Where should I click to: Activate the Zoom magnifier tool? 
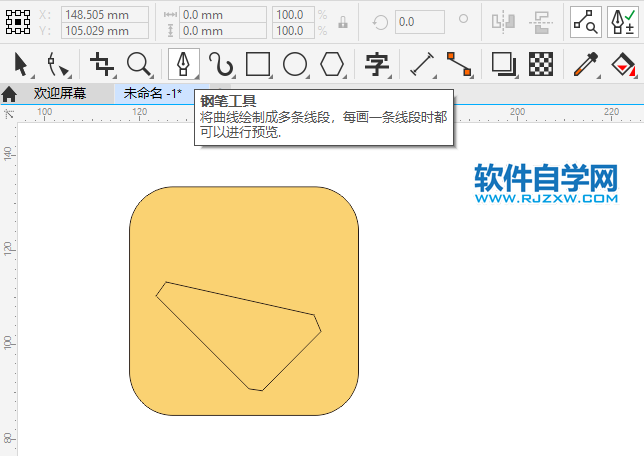click(x=139, y=65)
